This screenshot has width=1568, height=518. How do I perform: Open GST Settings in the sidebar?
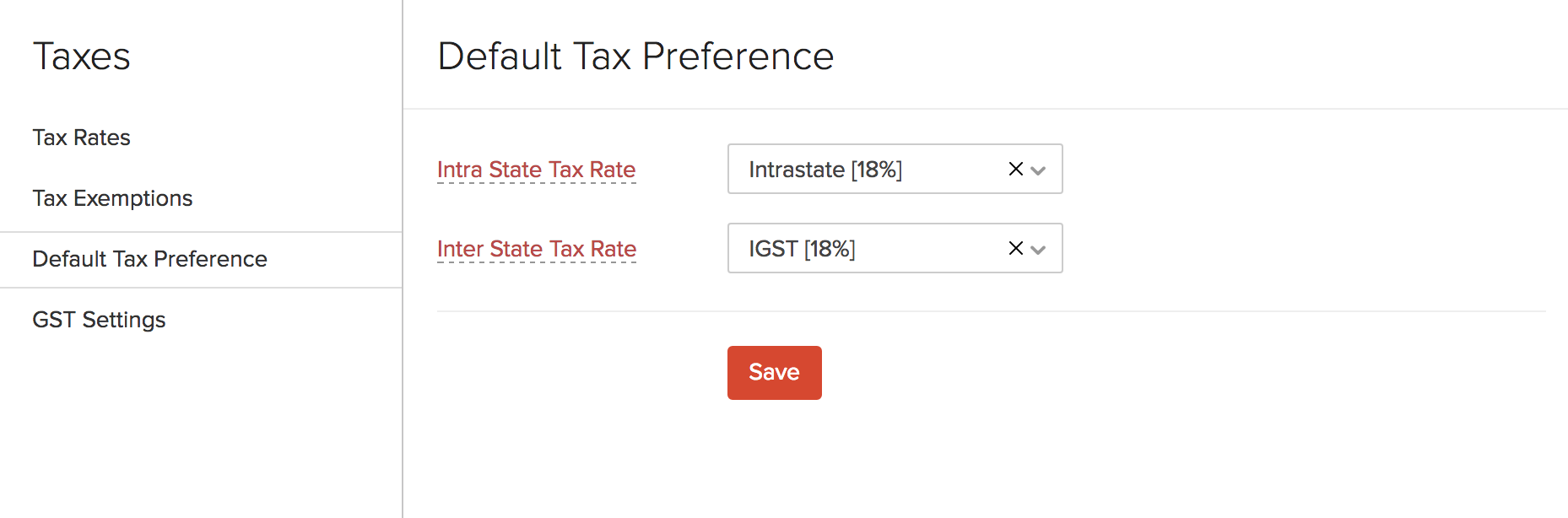click(x=99, y=320)
